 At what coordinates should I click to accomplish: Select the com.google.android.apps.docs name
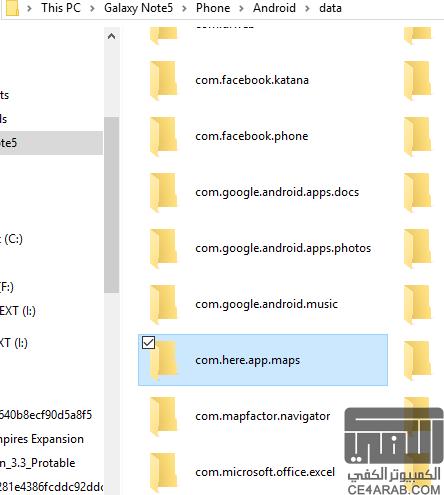277,192
